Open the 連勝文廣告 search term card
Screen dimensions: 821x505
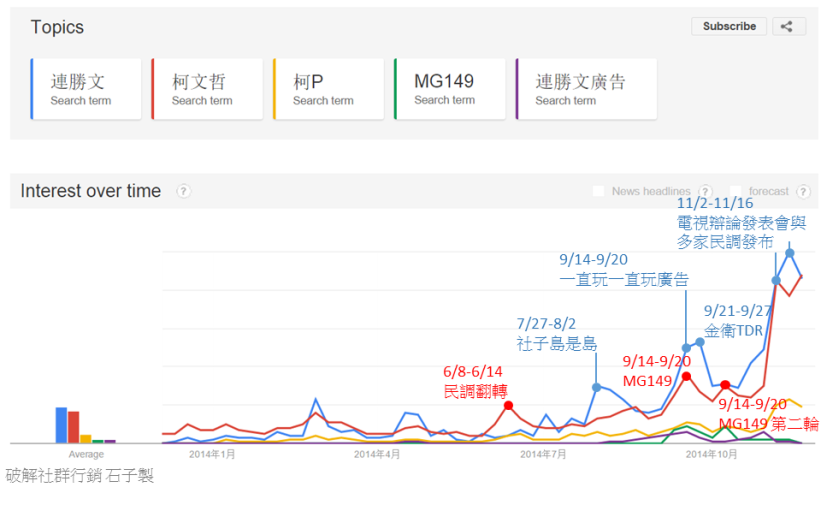(586, 89)
